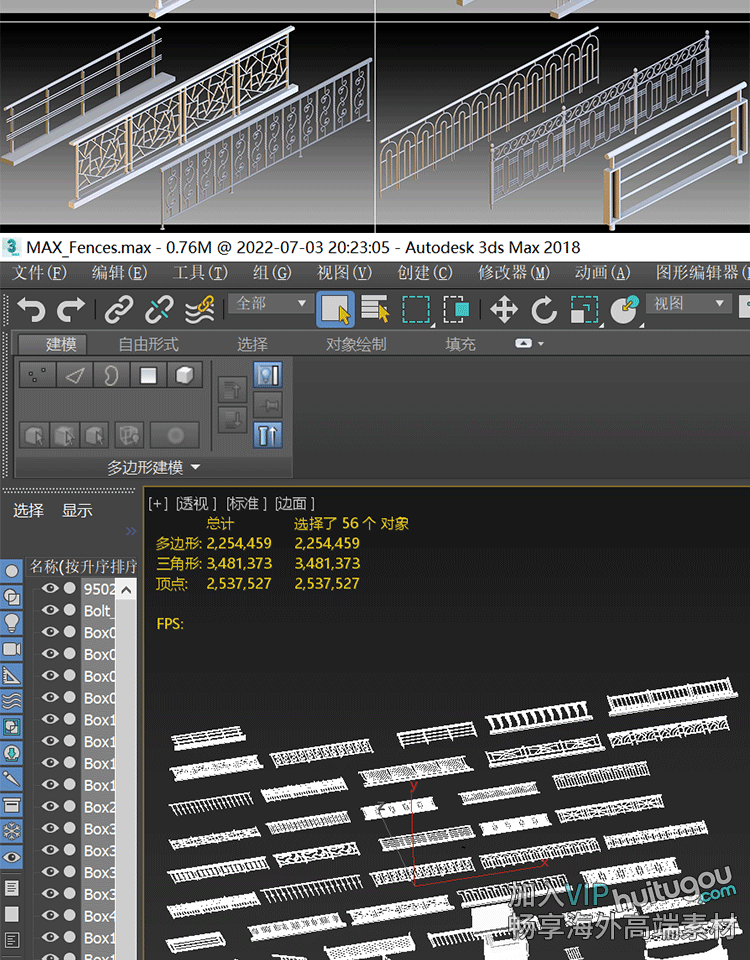Activate the Select and Link chain tool
The width and height of the screenshot is (750, 960).
[119, 310]
